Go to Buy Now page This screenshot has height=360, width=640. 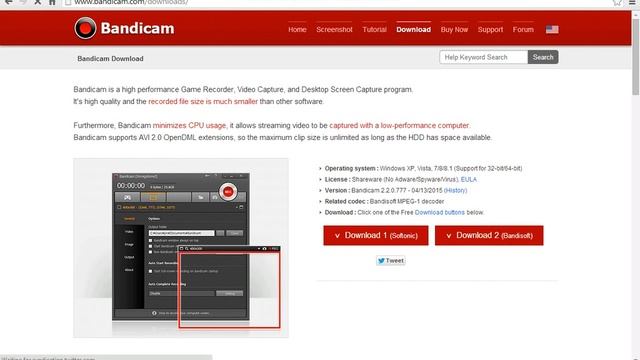[454, 29]
